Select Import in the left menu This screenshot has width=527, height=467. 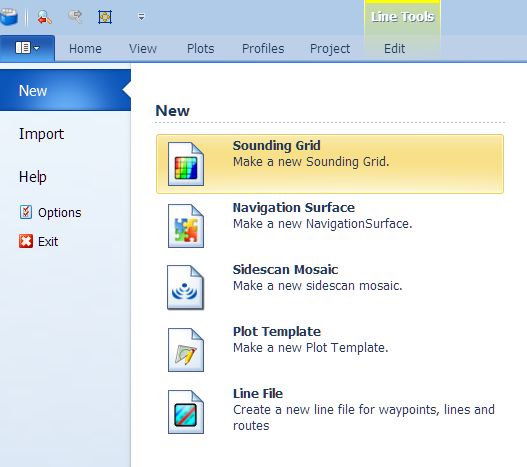coord(41,134)
